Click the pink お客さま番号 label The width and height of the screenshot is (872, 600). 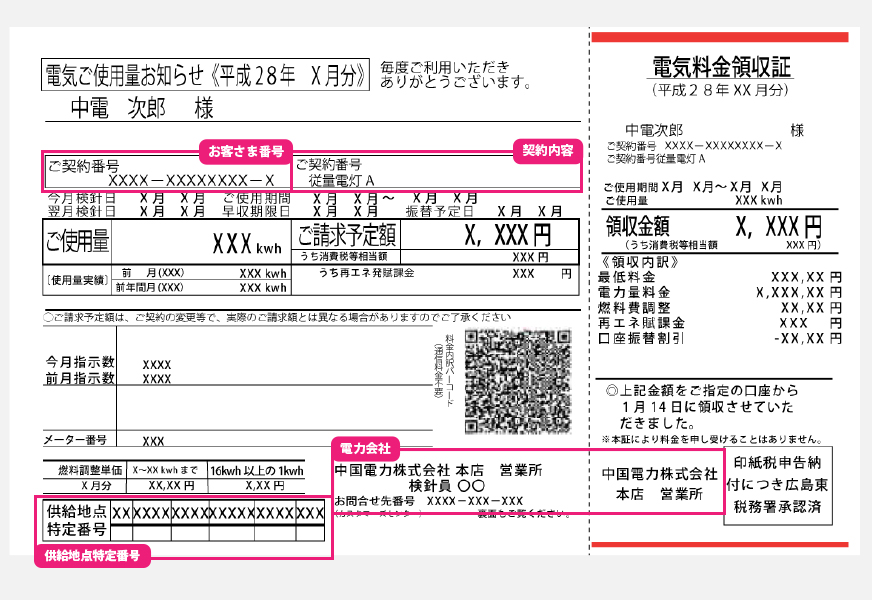click(x=245, y=150)
